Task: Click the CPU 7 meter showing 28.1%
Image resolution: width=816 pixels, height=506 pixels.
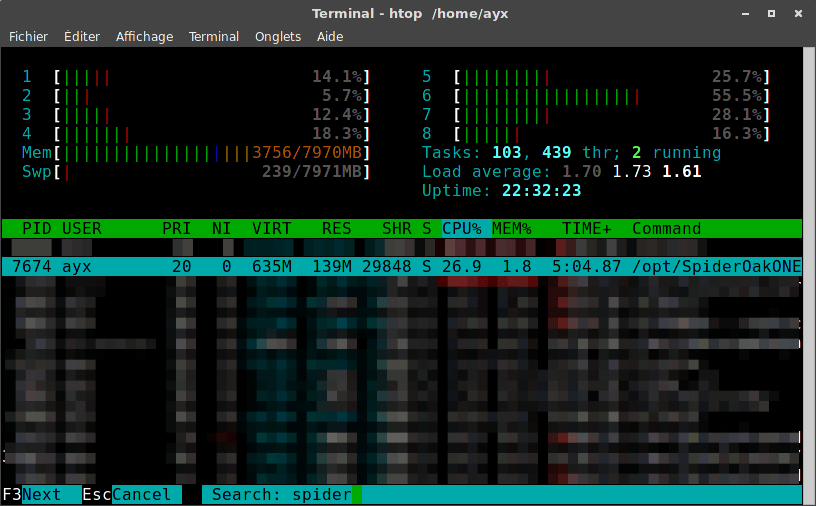Action: pos(595,115)
